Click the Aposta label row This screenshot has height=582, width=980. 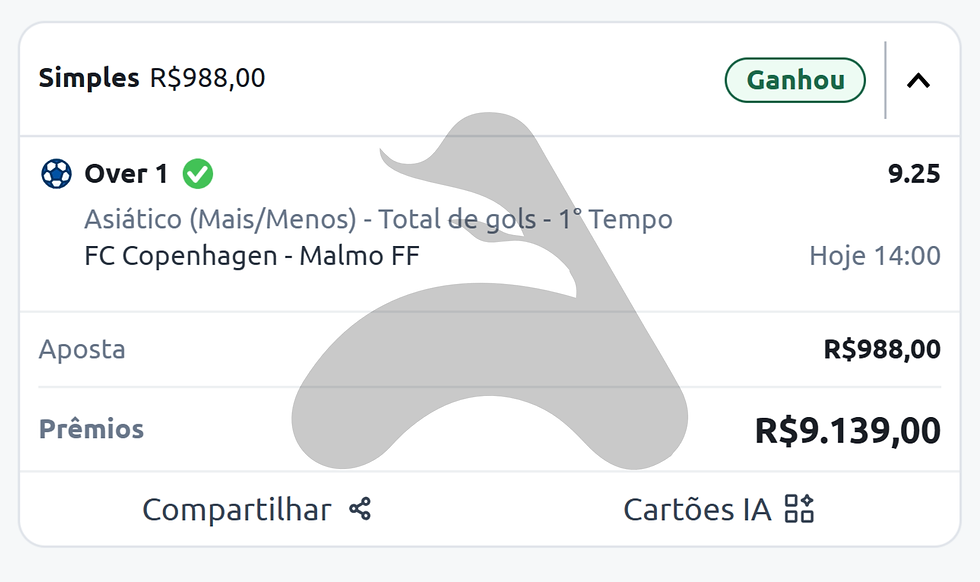coord(489,349)
